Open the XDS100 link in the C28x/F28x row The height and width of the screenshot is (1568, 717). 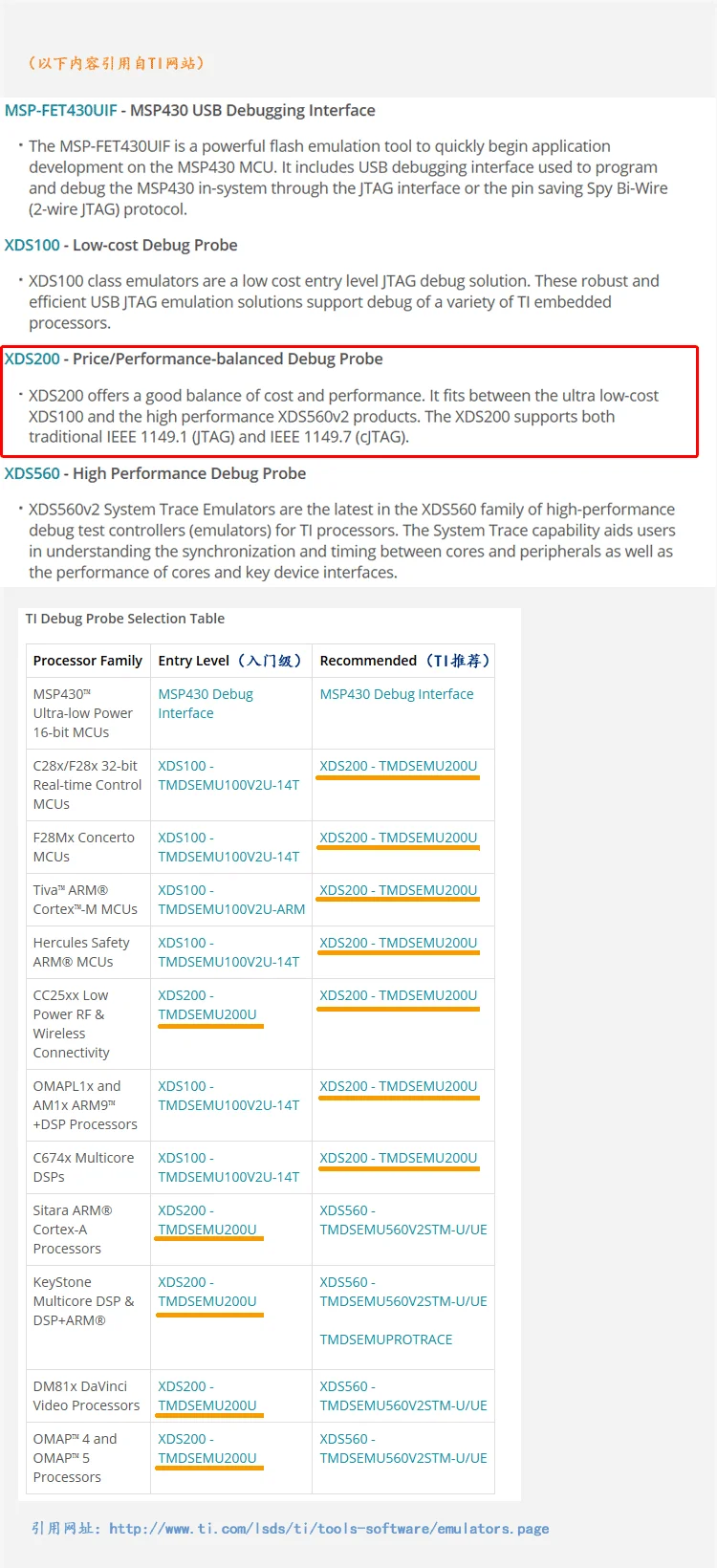tap(228, 775)
